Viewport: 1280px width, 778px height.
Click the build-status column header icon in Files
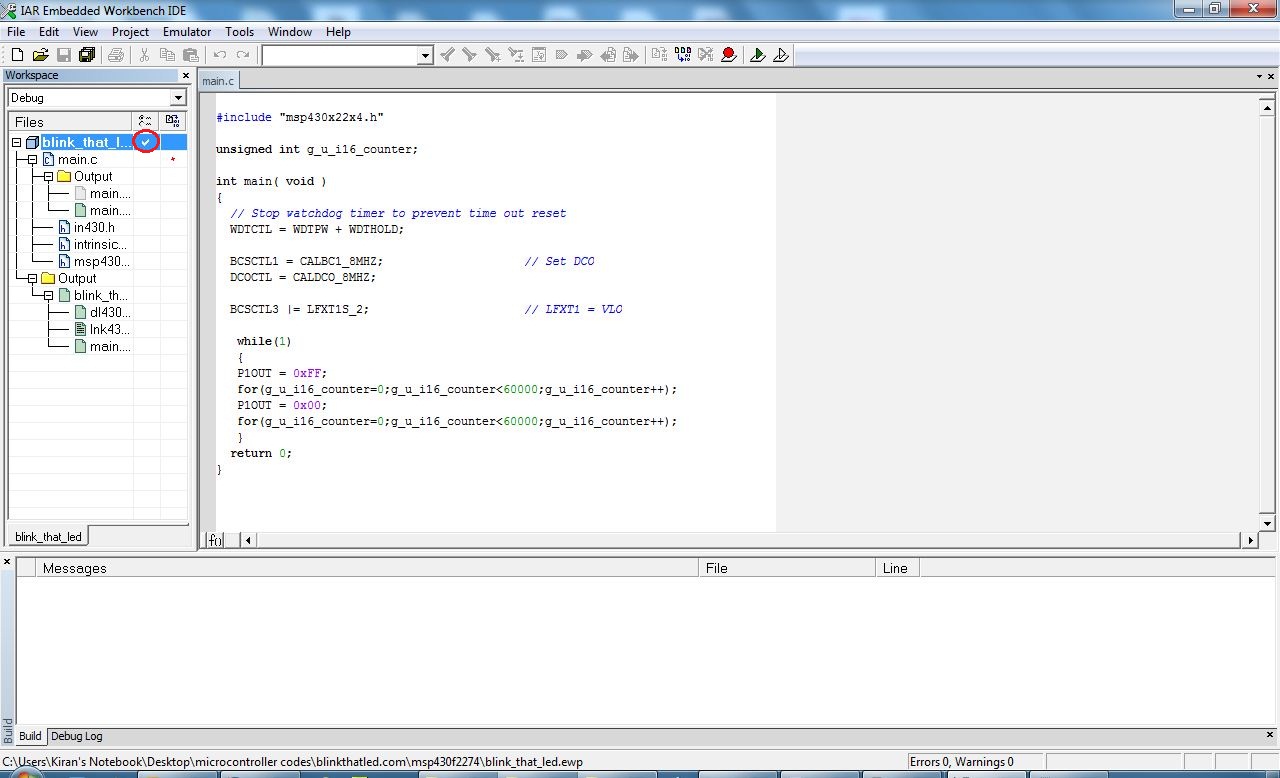coord(146,121)
